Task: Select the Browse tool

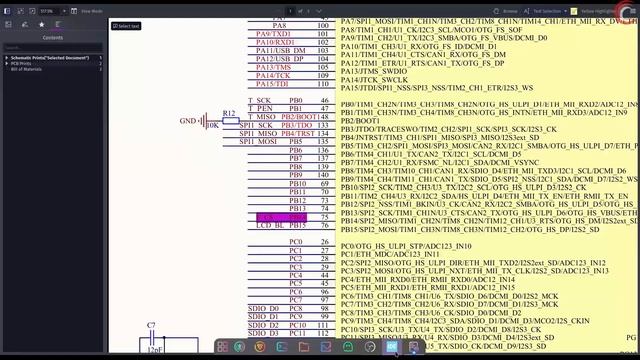Action: pyautogui.click(x=505, y=11)
